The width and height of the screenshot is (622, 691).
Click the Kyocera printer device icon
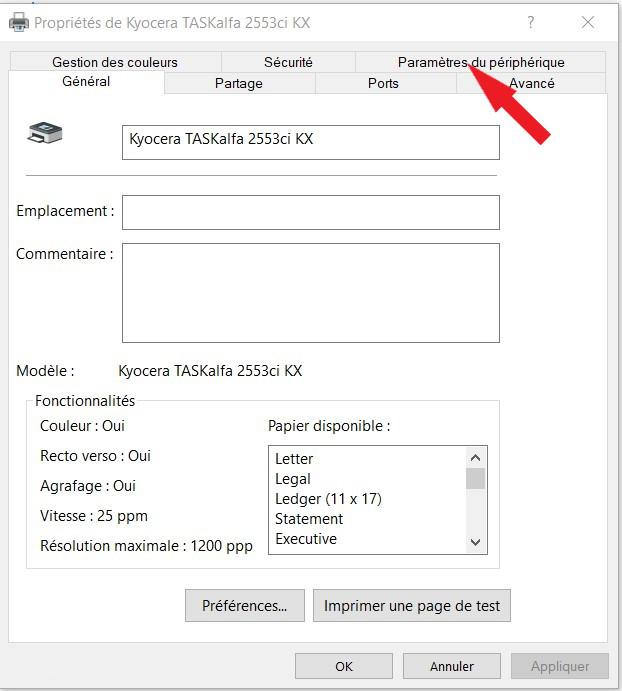45,133
